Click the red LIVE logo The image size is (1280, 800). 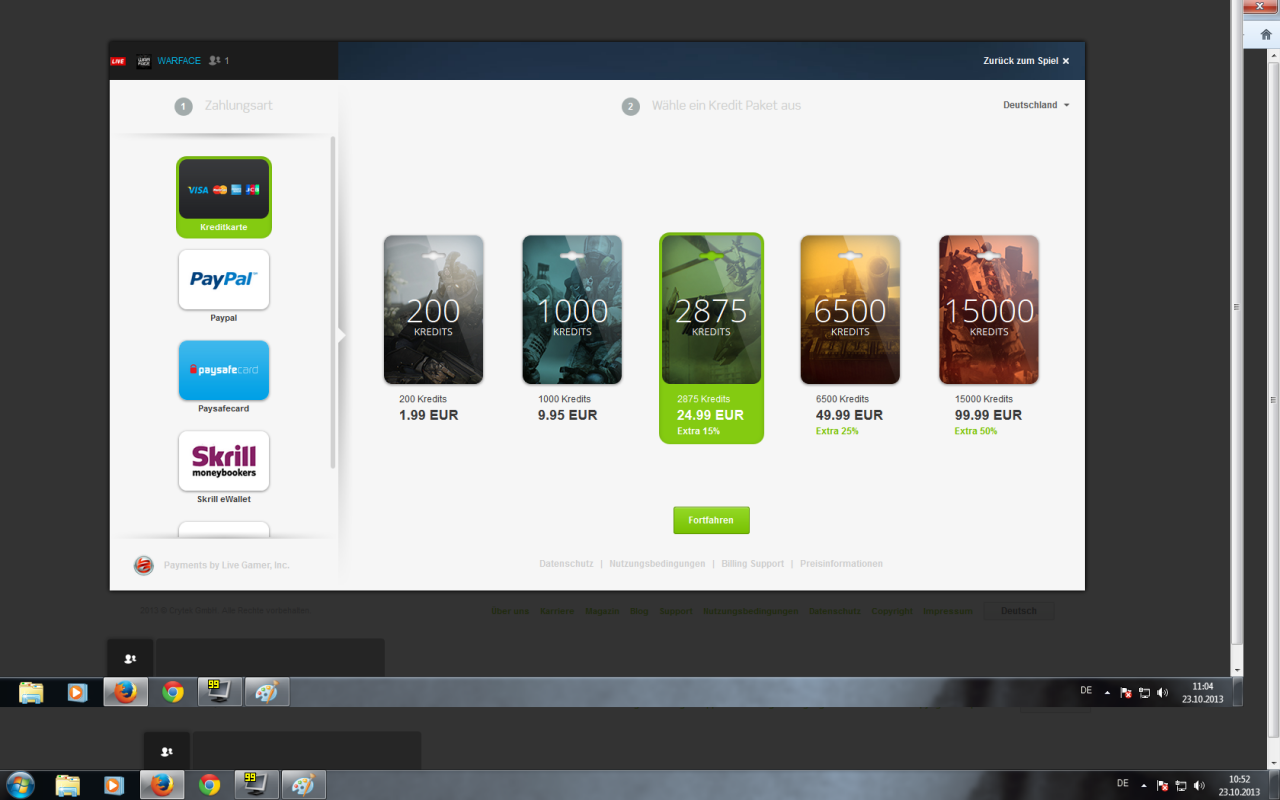[x=118, y=61]
